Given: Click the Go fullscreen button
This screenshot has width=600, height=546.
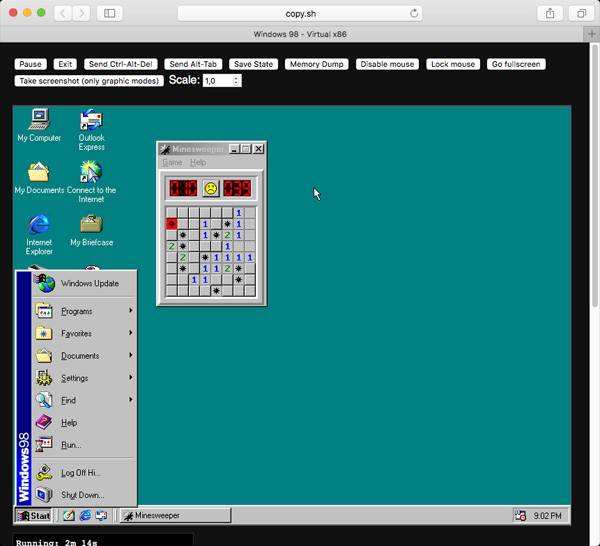Looking at the screenshot, I should pyautogui.click(x=516, y=64).
